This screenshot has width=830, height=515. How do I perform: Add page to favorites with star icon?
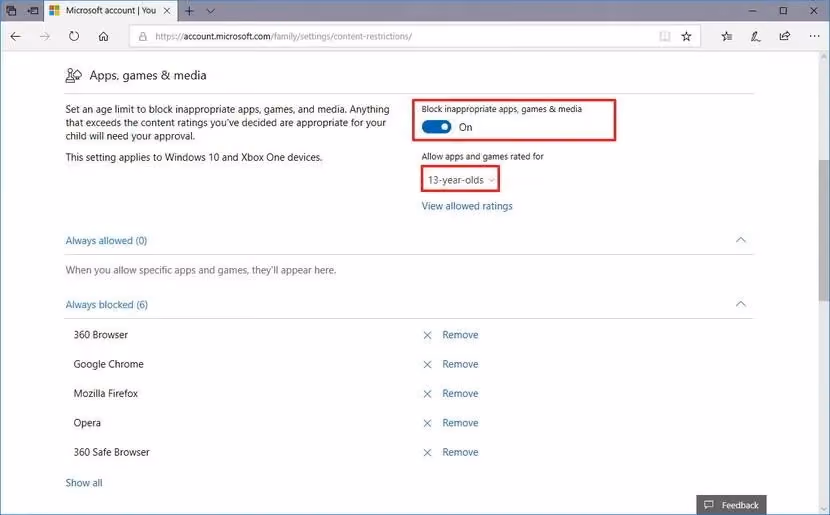(687, 37)
